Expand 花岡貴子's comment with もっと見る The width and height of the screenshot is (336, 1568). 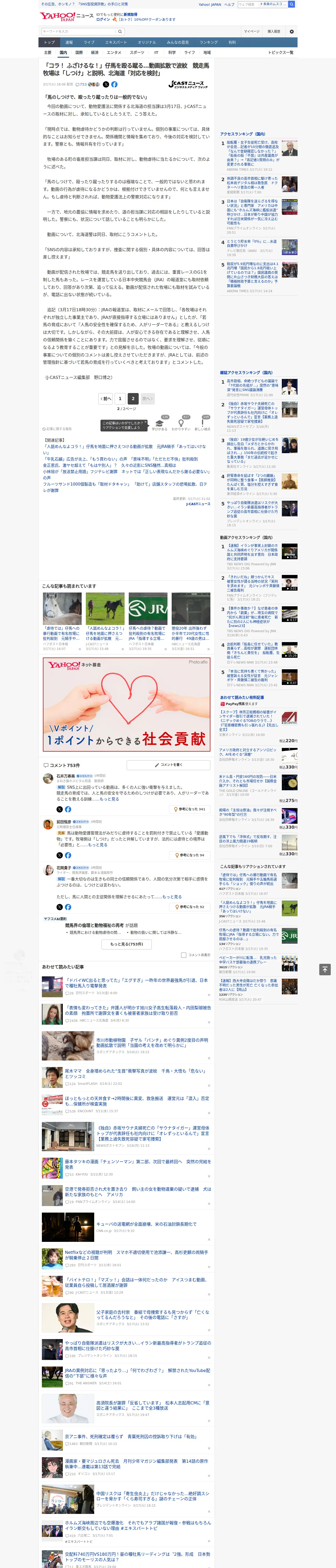[172, 897]
